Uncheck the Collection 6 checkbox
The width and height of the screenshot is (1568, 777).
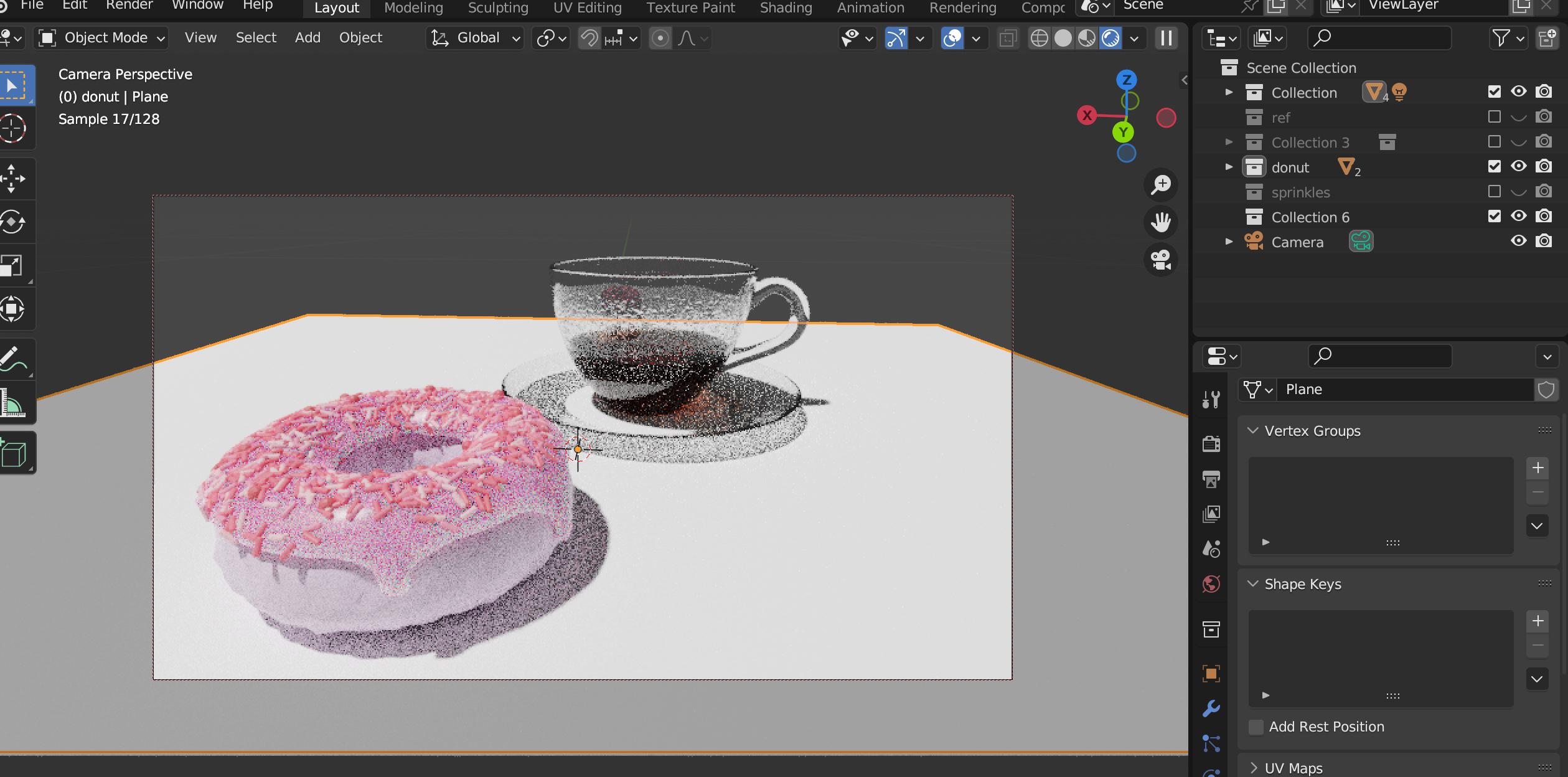point(1494,217)
